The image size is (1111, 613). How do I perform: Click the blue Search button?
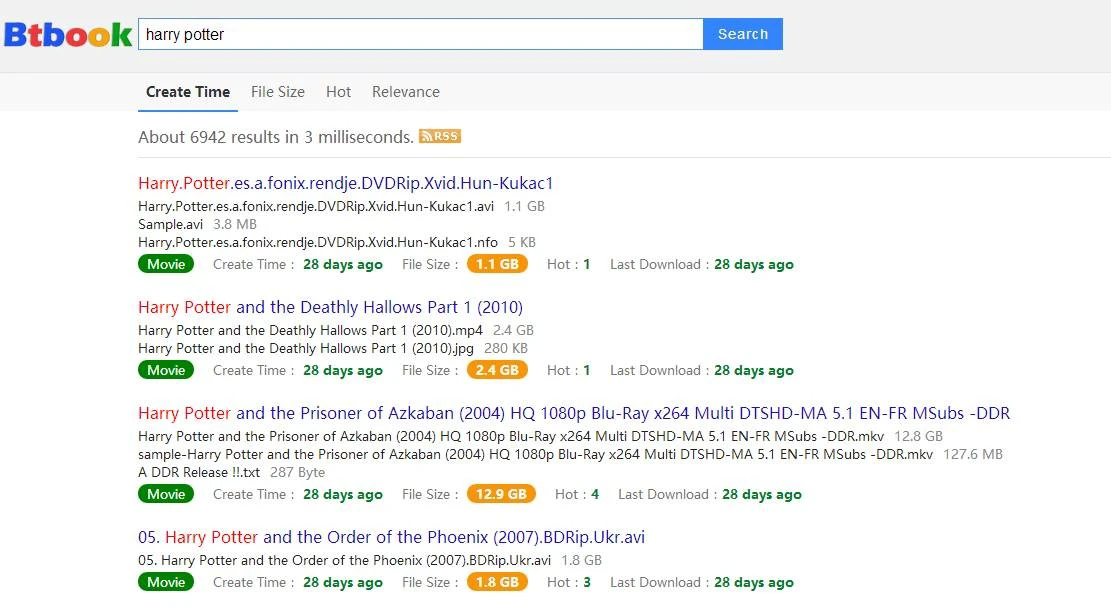(x=743, y=34)
